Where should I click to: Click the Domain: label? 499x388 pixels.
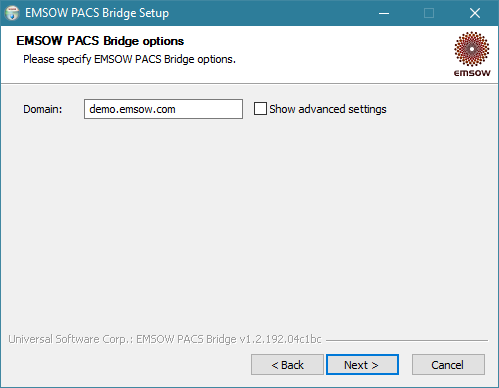43,109
